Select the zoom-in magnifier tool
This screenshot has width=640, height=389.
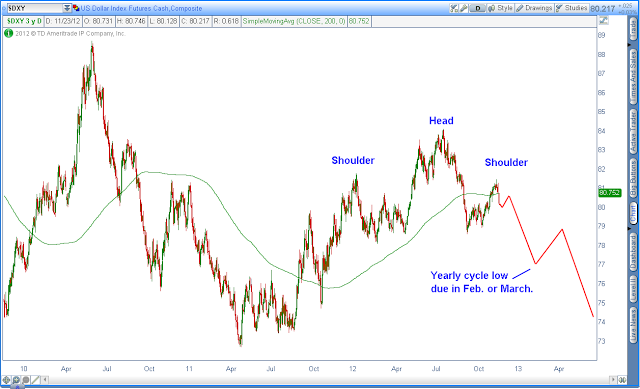(x=16, y=380)
